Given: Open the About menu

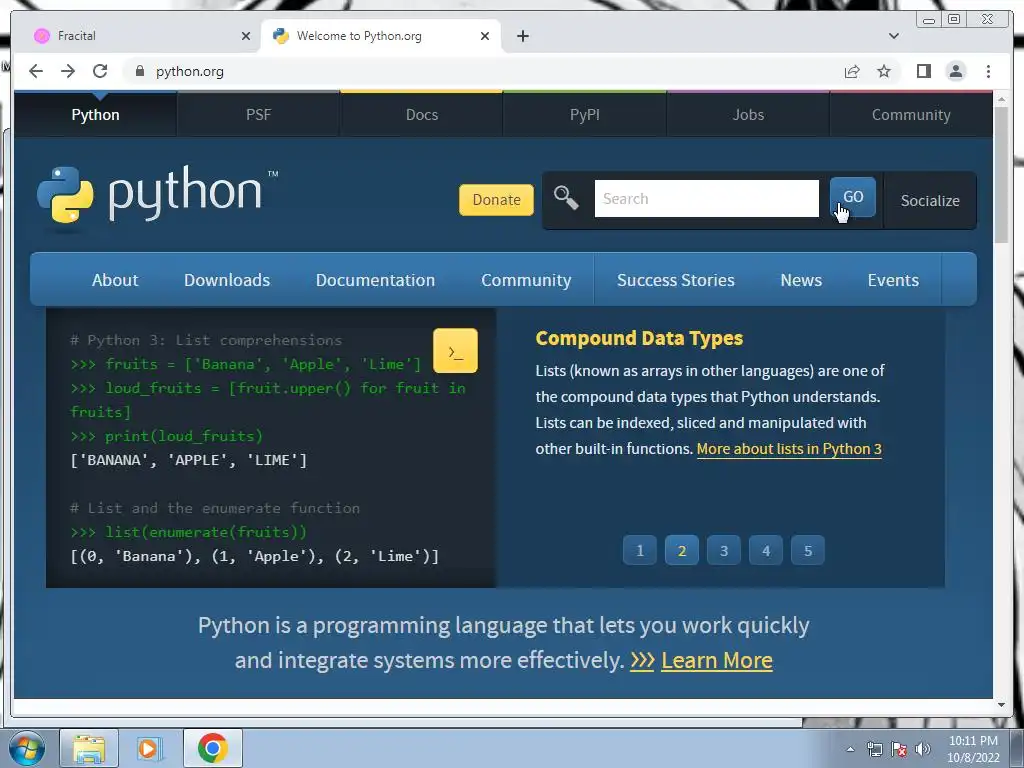Looking at the screenshot, I should click(115, 280).
